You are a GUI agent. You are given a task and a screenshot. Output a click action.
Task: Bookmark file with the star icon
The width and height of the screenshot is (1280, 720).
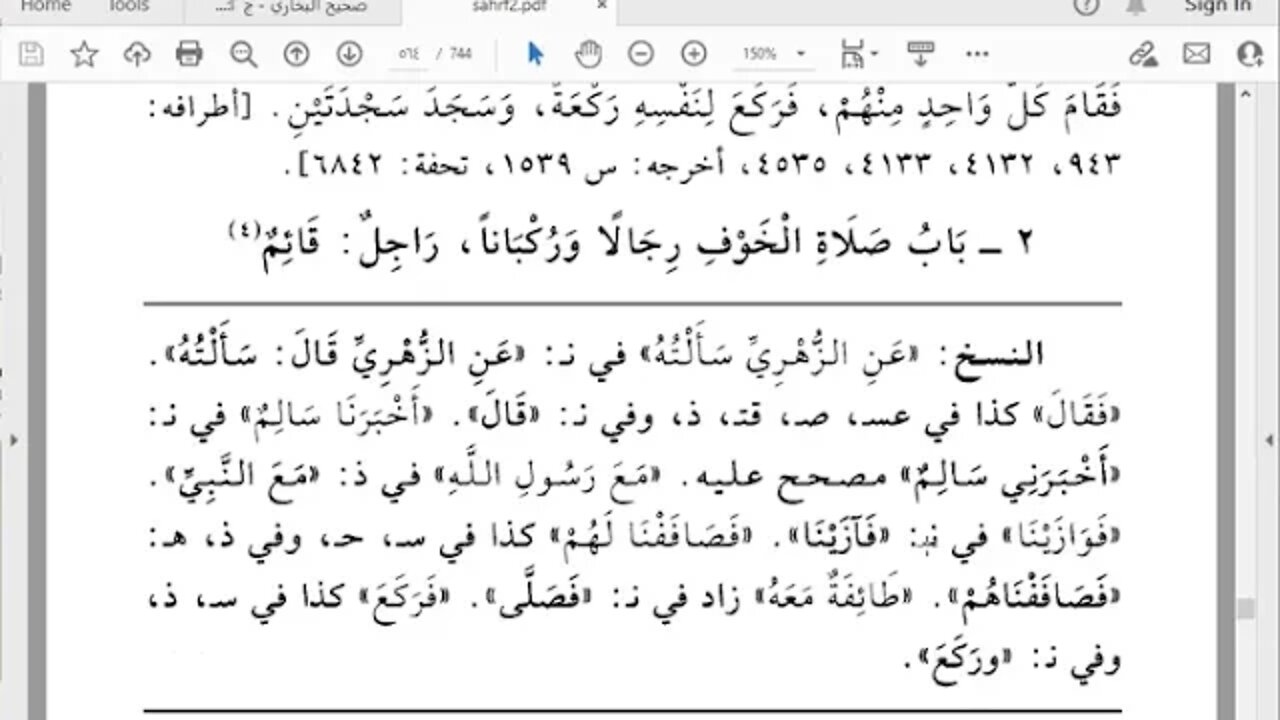tap(84, 53)
